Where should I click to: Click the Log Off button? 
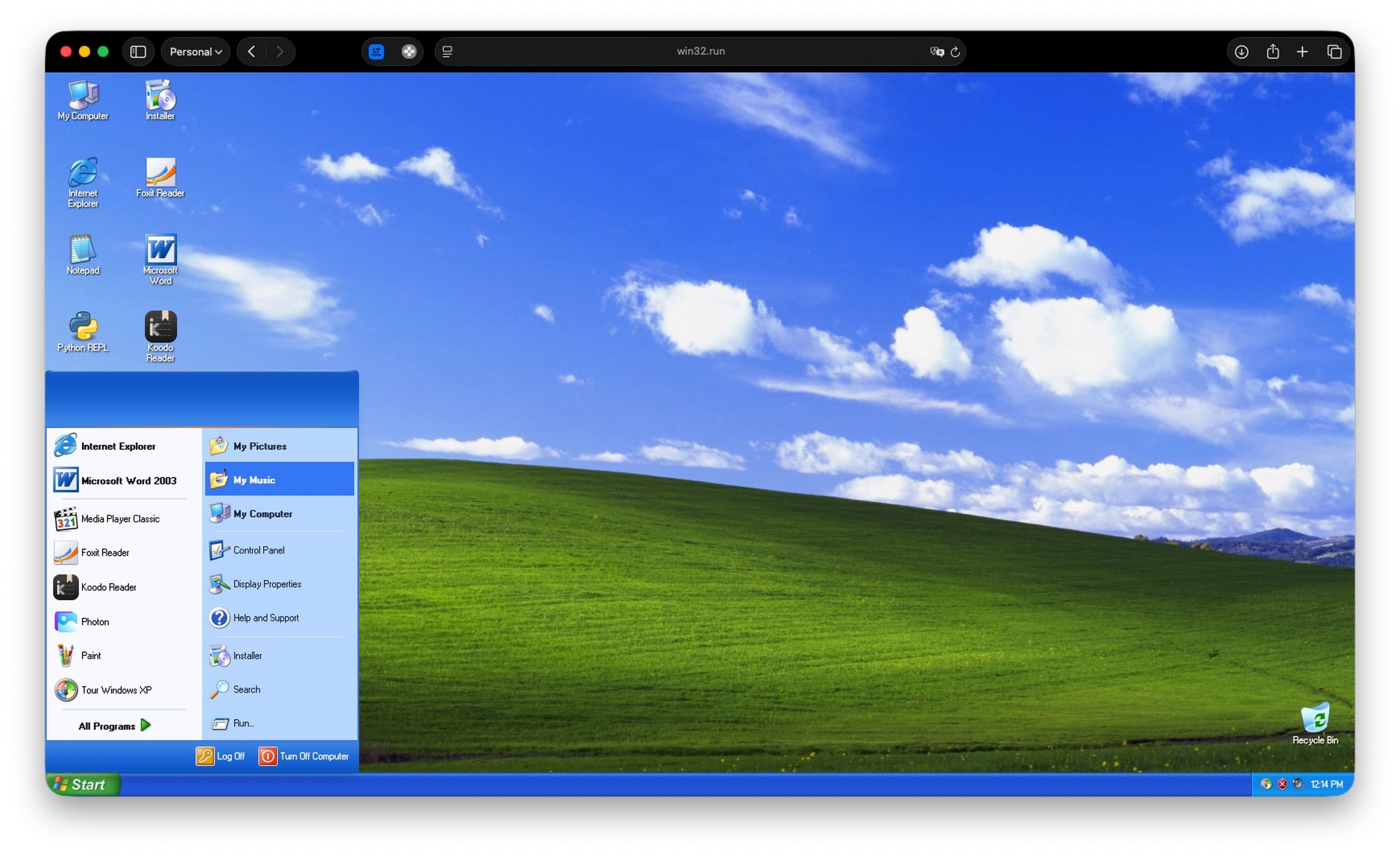tap(221, 757)
